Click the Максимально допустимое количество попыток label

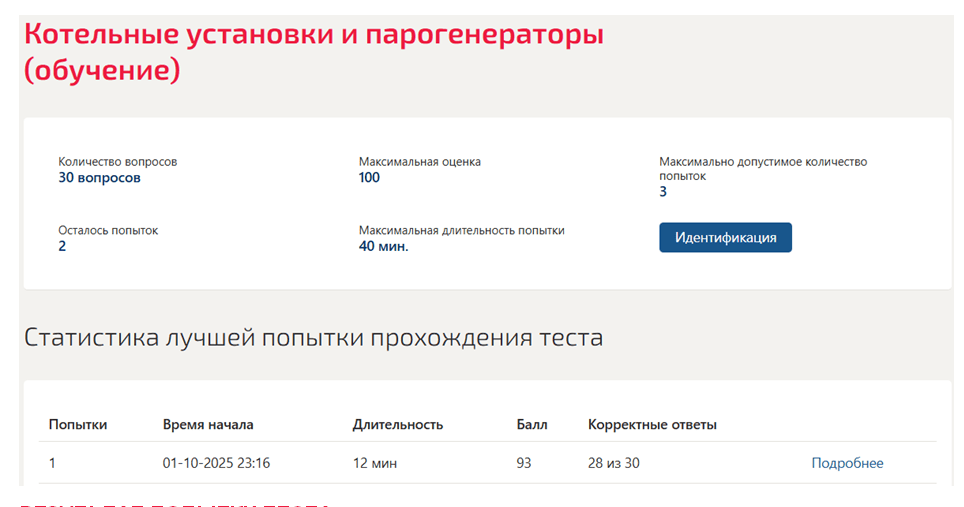point(763,168)
